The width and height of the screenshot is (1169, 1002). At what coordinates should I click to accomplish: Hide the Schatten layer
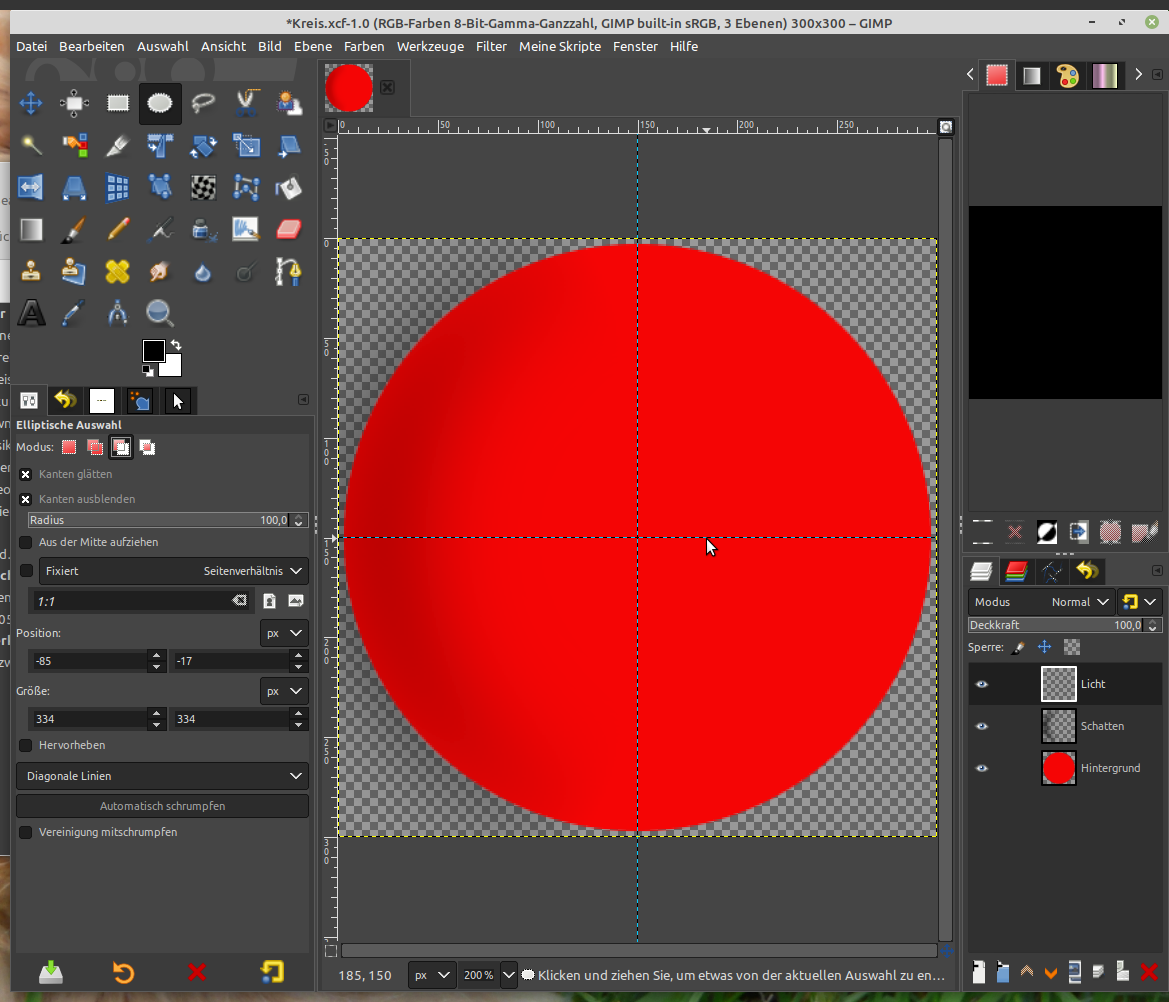[981, 726]
